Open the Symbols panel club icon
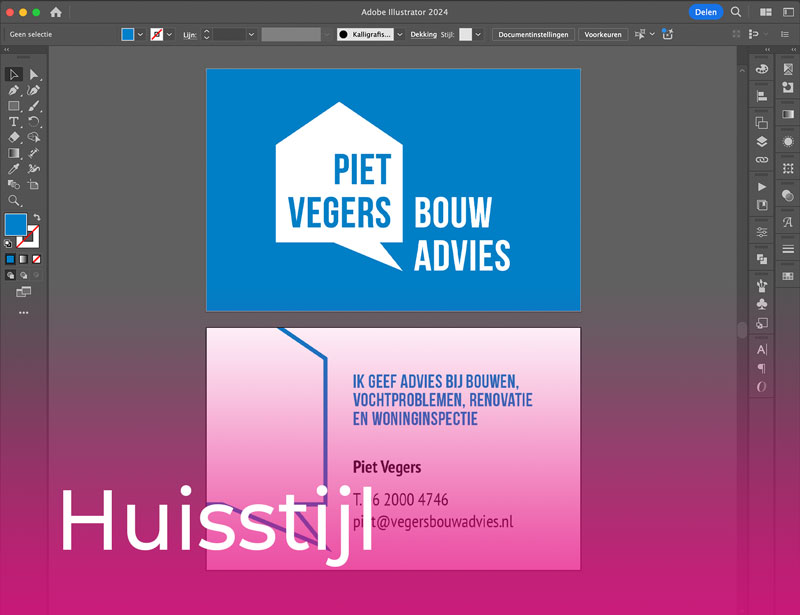The width and height of the screenshot is (800, 615). click(x=762, y=305)
